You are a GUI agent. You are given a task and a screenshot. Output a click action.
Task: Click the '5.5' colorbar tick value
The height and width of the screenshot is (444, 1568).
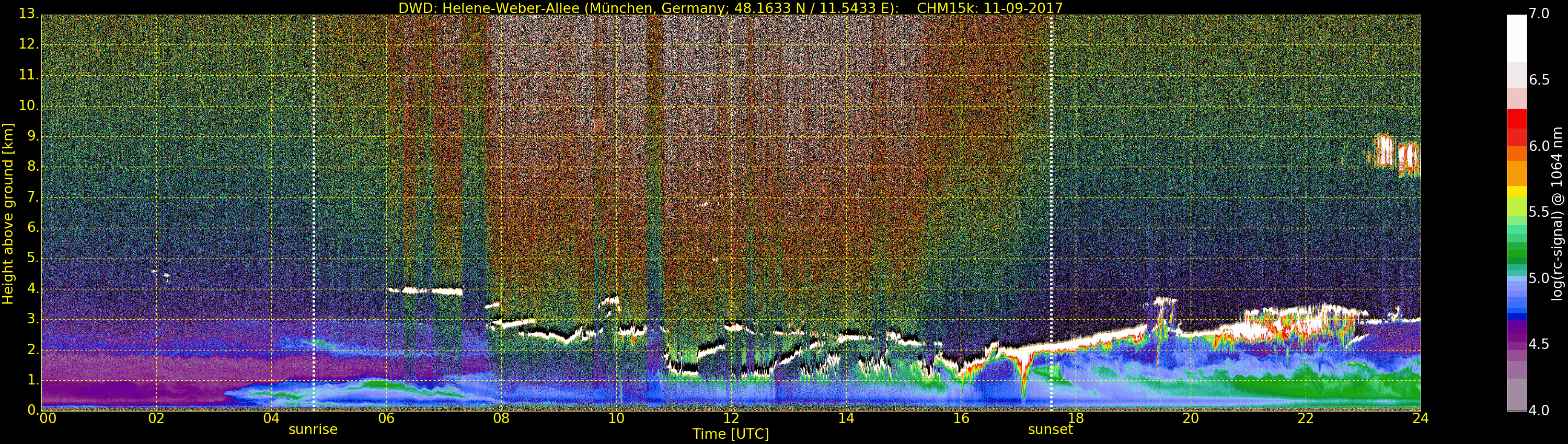tap(1539, 212)
